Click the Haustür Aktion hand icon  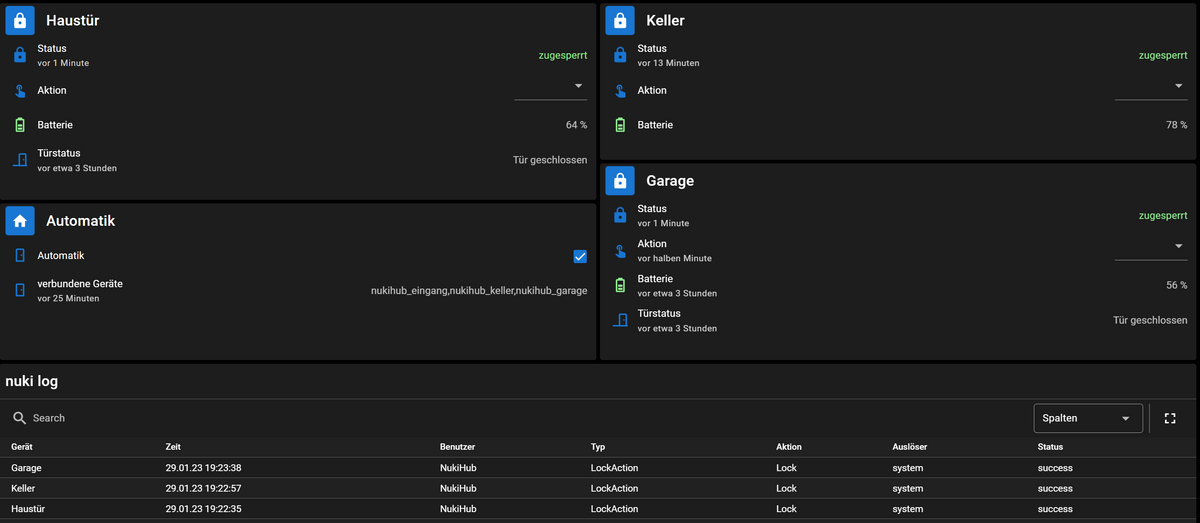pos(20,90)
